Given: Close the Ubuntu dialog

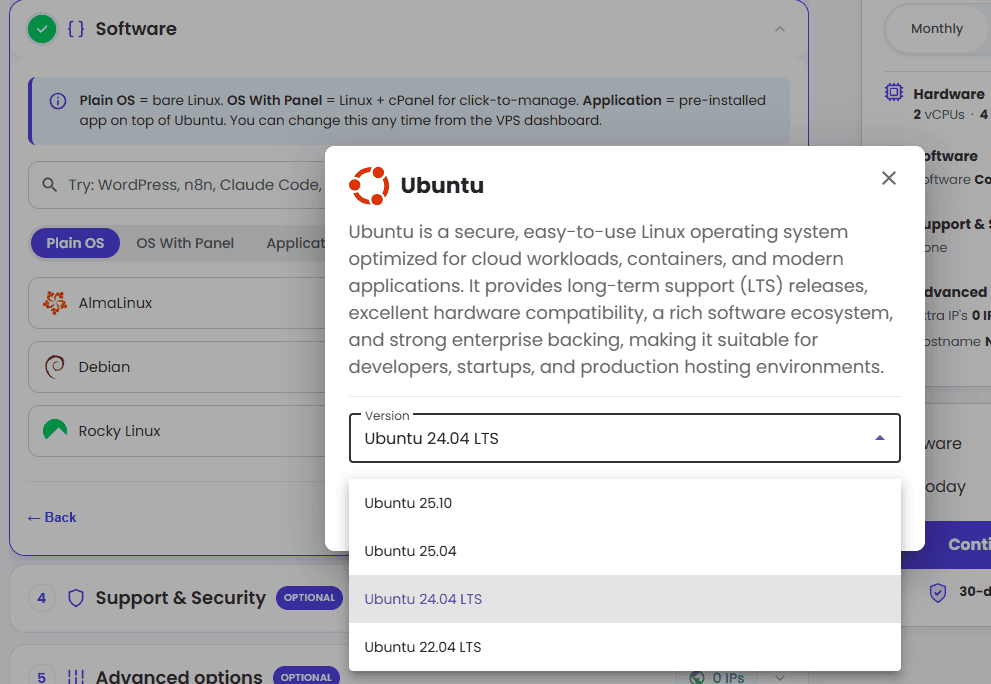Looking at the screenshot, I should (x=889, y=178).
